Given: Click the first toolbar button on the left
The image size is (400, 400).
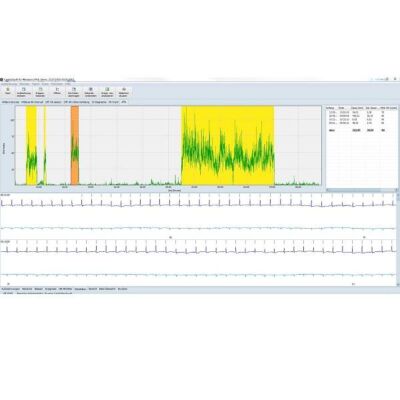Looking at the screenshot, I should [x=8, y=91].
